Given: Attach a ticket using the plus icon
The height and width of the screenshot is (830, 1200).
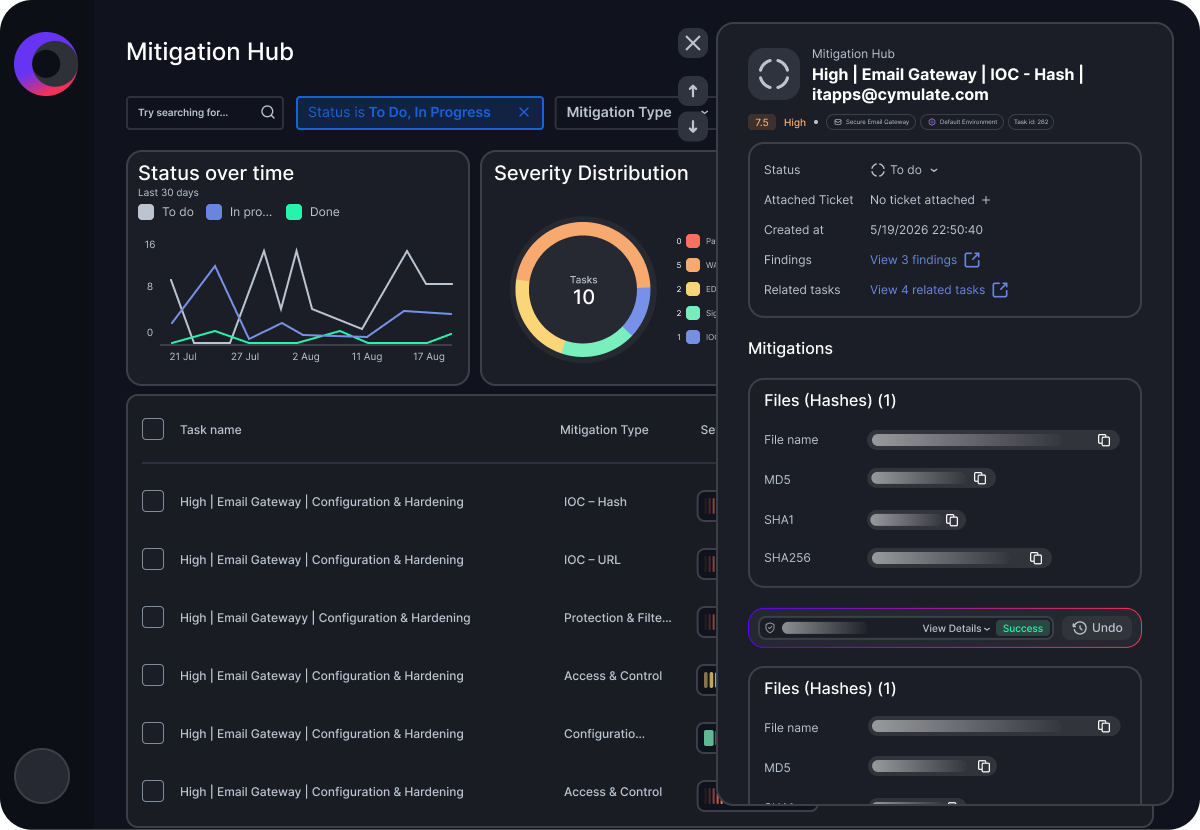Looking at the screenshot, I should pyautogui.click(x=986, y=200).
